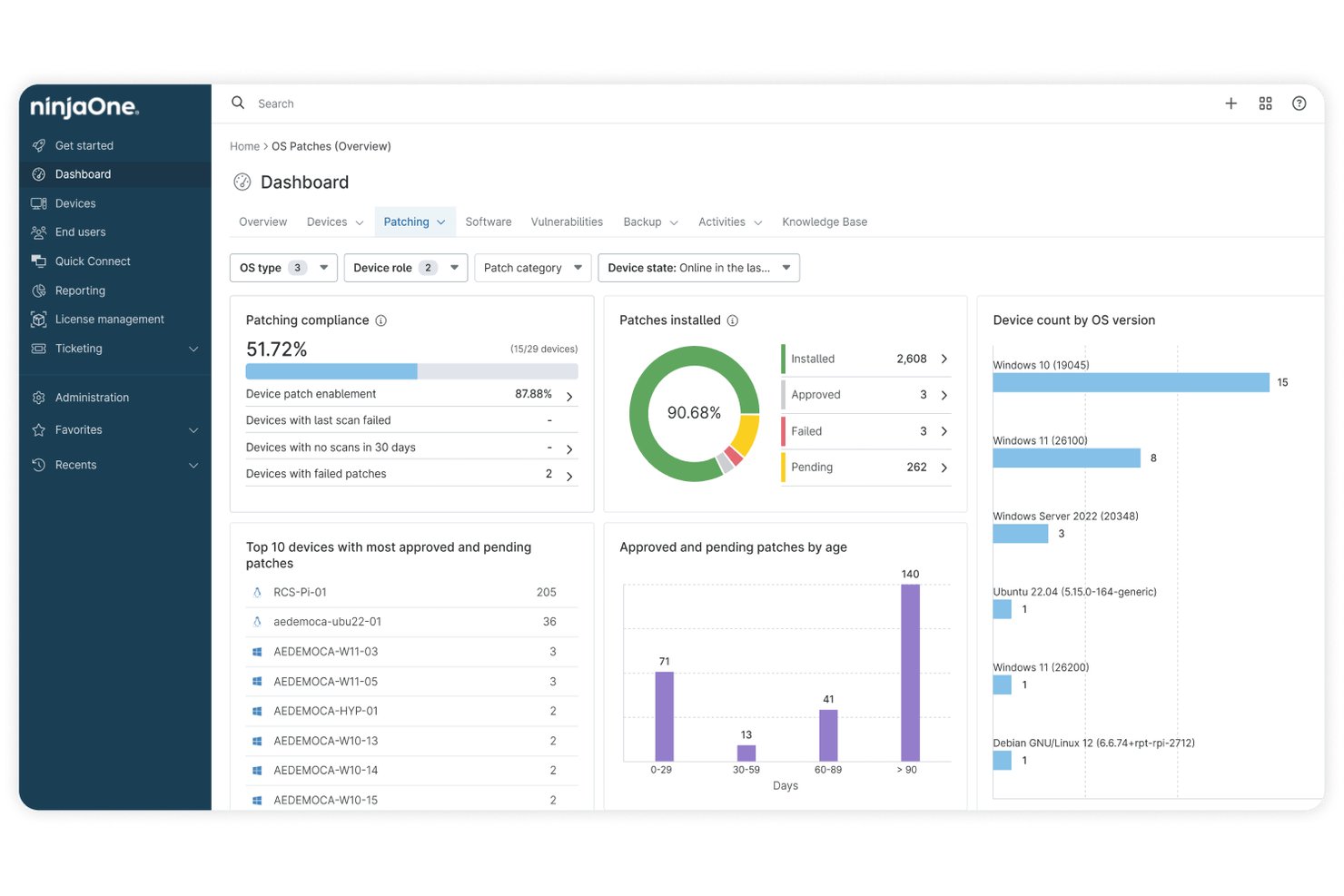Screen dimensions: 1344x896
Task: Click the Ticketing icon in sidebar
Action: 39,349
